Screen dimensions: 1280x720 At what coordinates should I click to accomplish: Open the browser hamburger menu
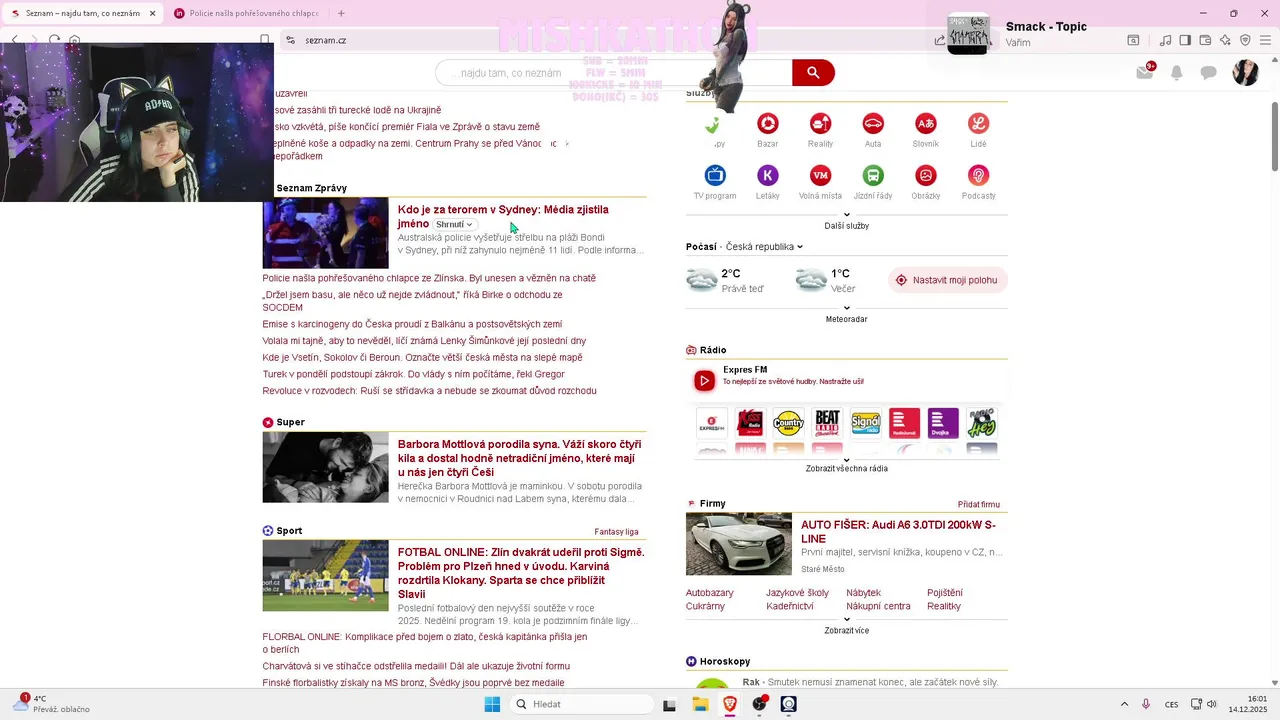(x=1265, y=40)
